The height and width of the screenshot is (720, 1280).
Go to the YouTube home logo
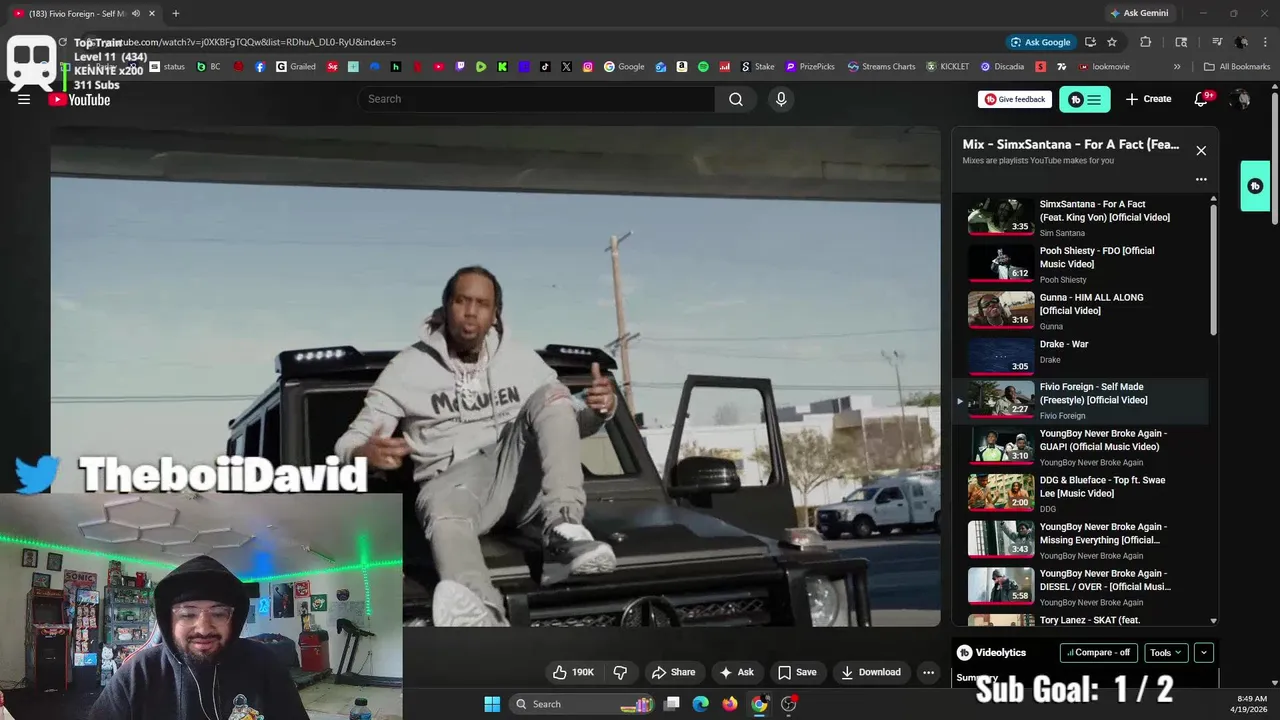pyautogui.click(x=80, y=99)
